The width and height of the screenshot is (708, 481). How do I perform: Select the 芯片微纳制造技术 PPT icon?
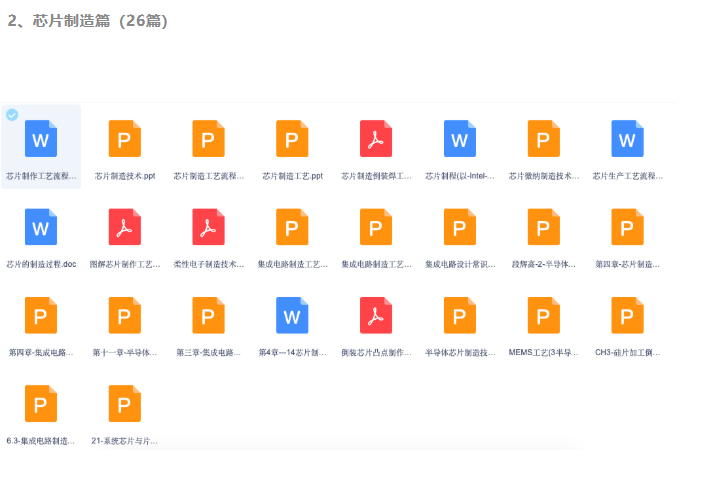544,139
